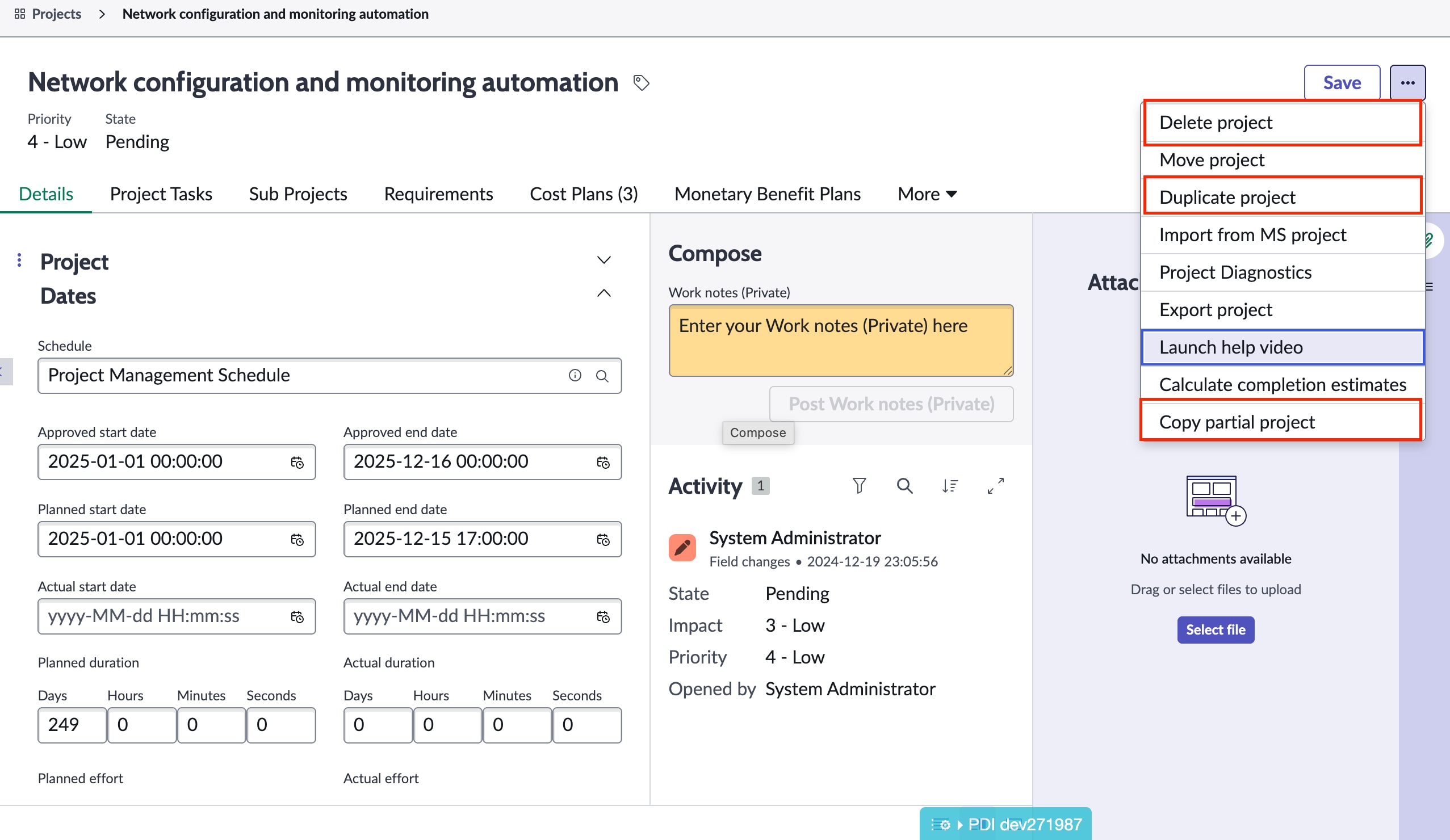Filter the Activity stream

pos(859,486)
